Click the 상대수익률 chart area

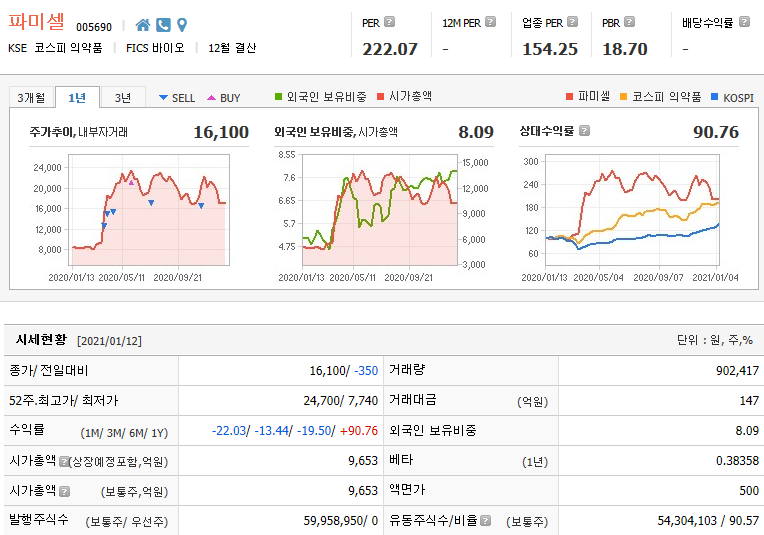point(632,210)
